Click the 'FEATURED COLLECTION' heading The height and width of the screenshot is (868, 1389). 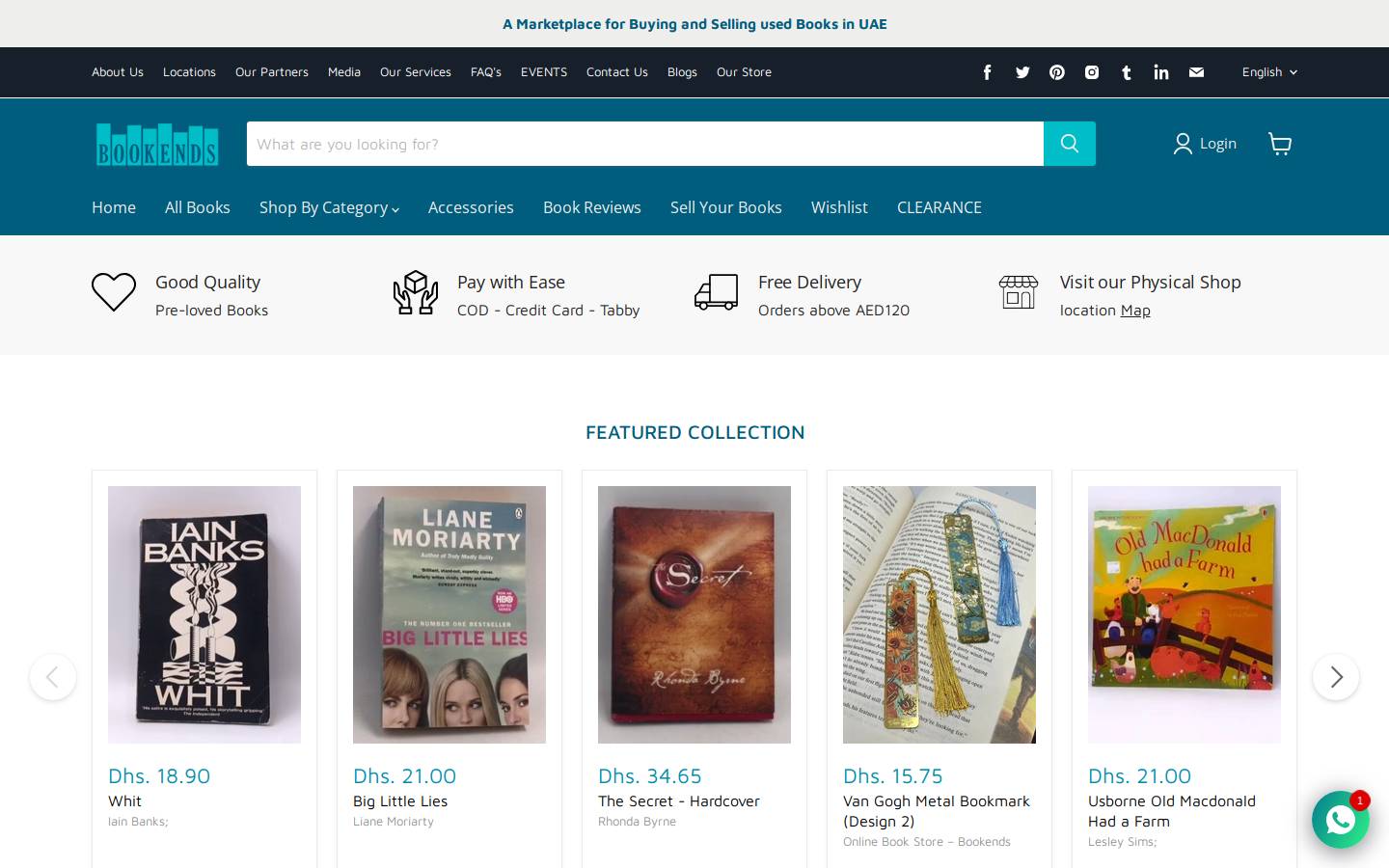(694, 433)
